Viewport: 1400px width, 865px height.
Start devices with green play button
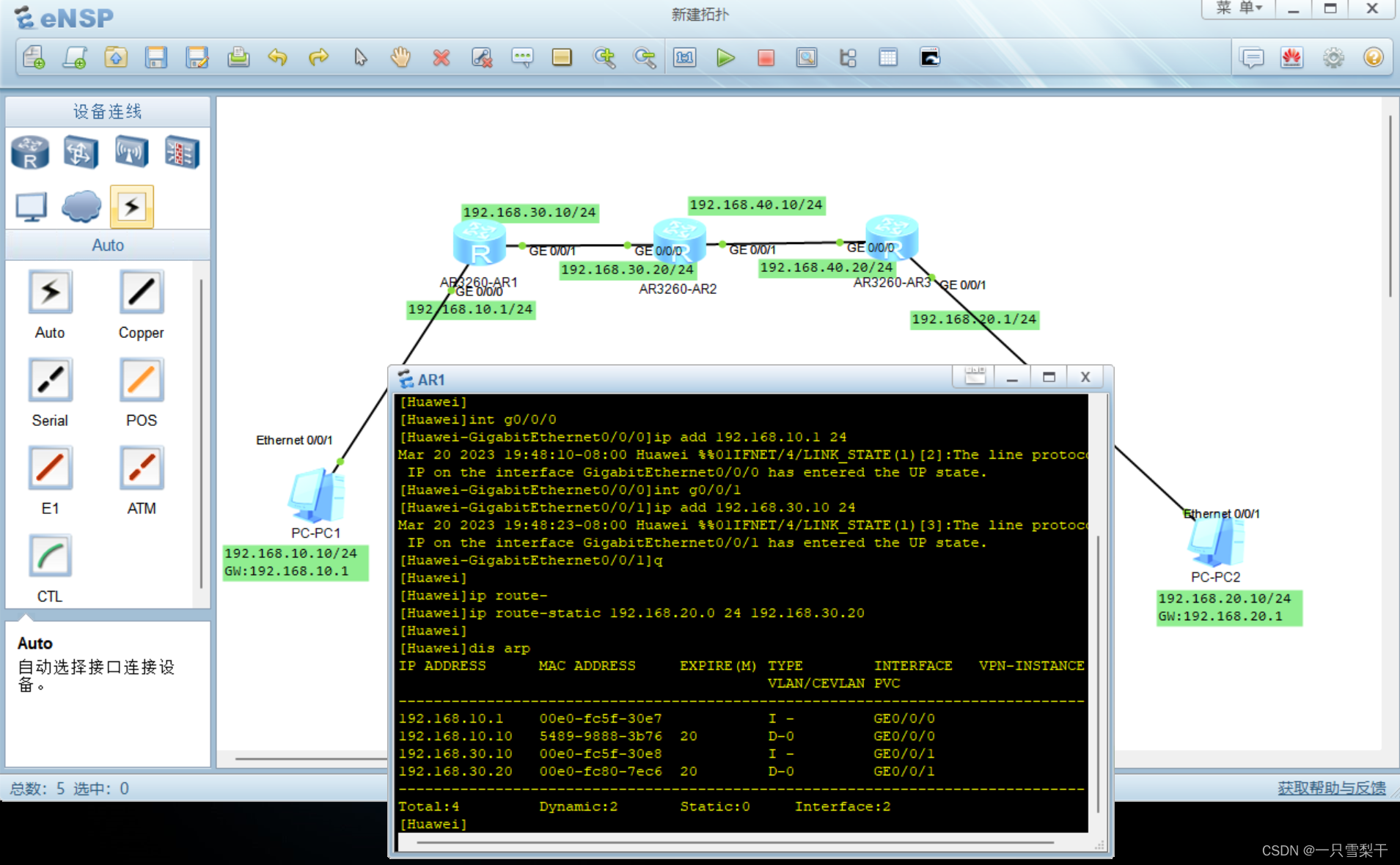(x=725, y=57)
